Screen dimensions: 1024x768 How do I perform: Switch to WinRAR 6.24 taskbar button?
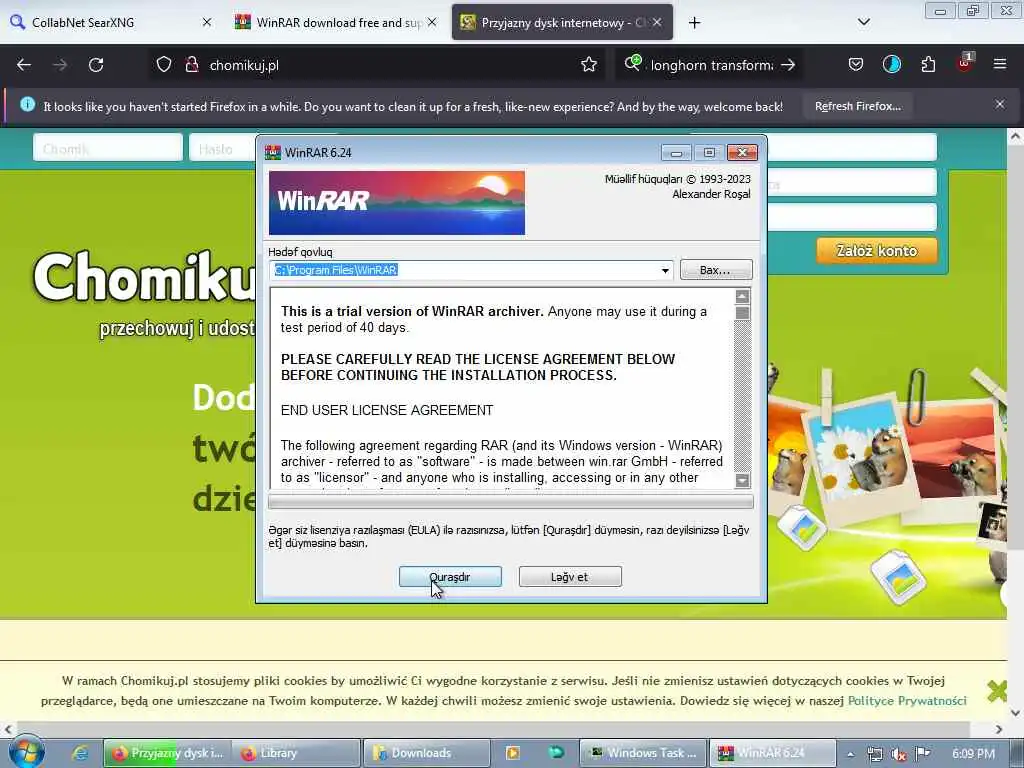[772, 753]
